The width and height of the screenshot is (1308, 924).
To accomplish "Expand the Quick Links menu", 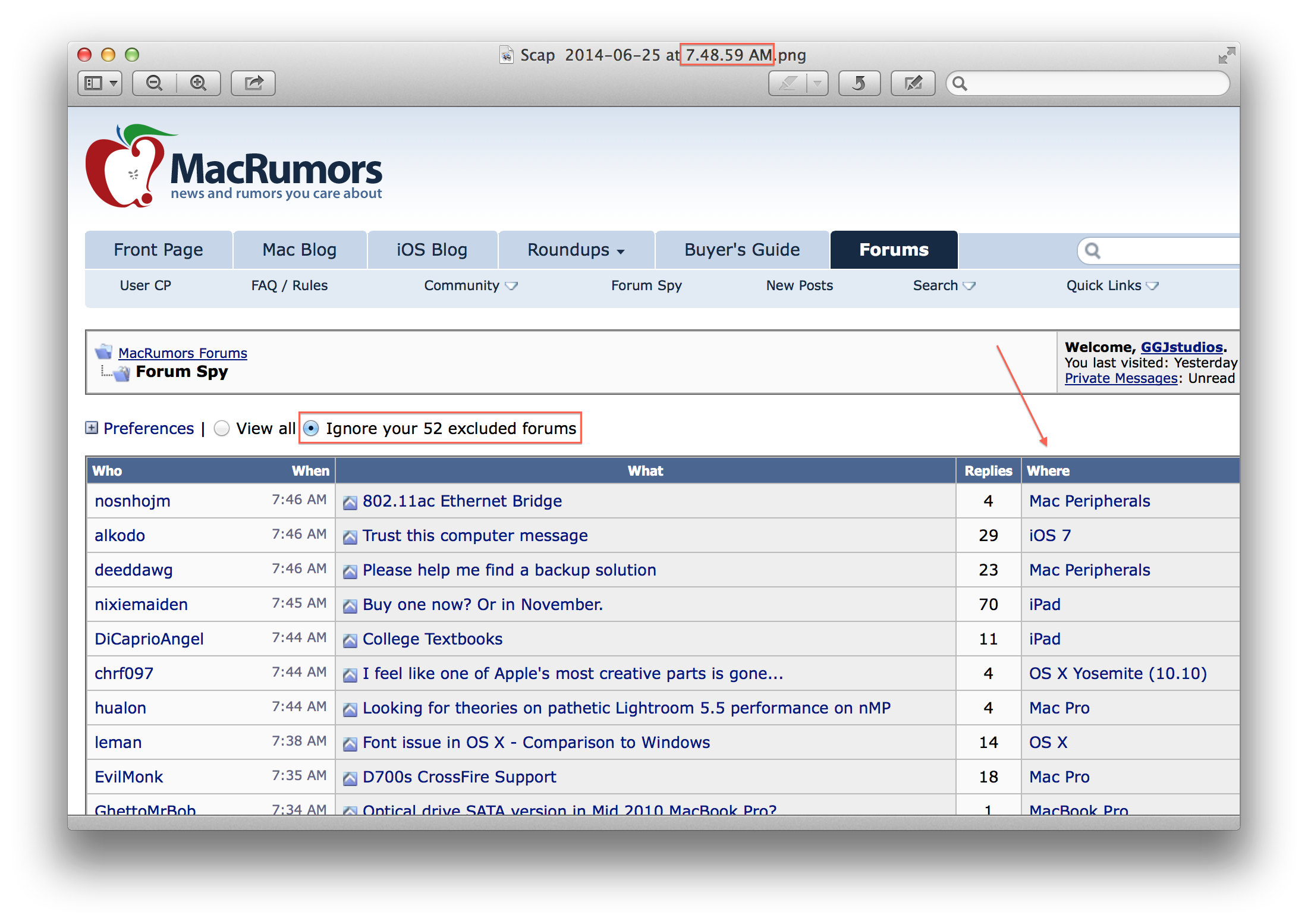I will click(x=1112, y=285).
